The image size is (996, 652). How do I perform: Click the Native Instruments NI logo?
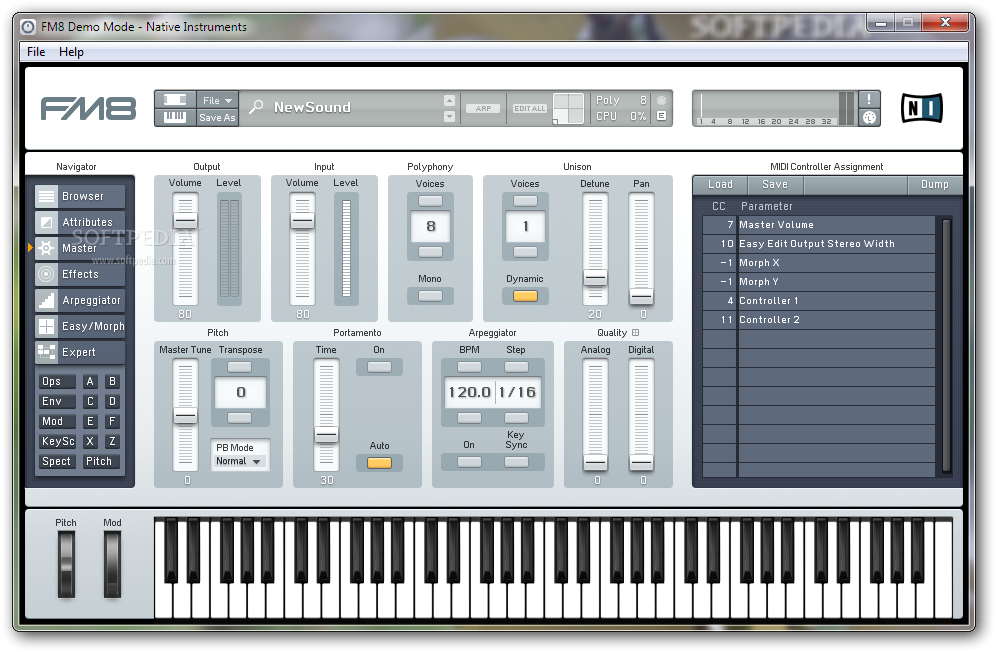(x=922, y=108)
